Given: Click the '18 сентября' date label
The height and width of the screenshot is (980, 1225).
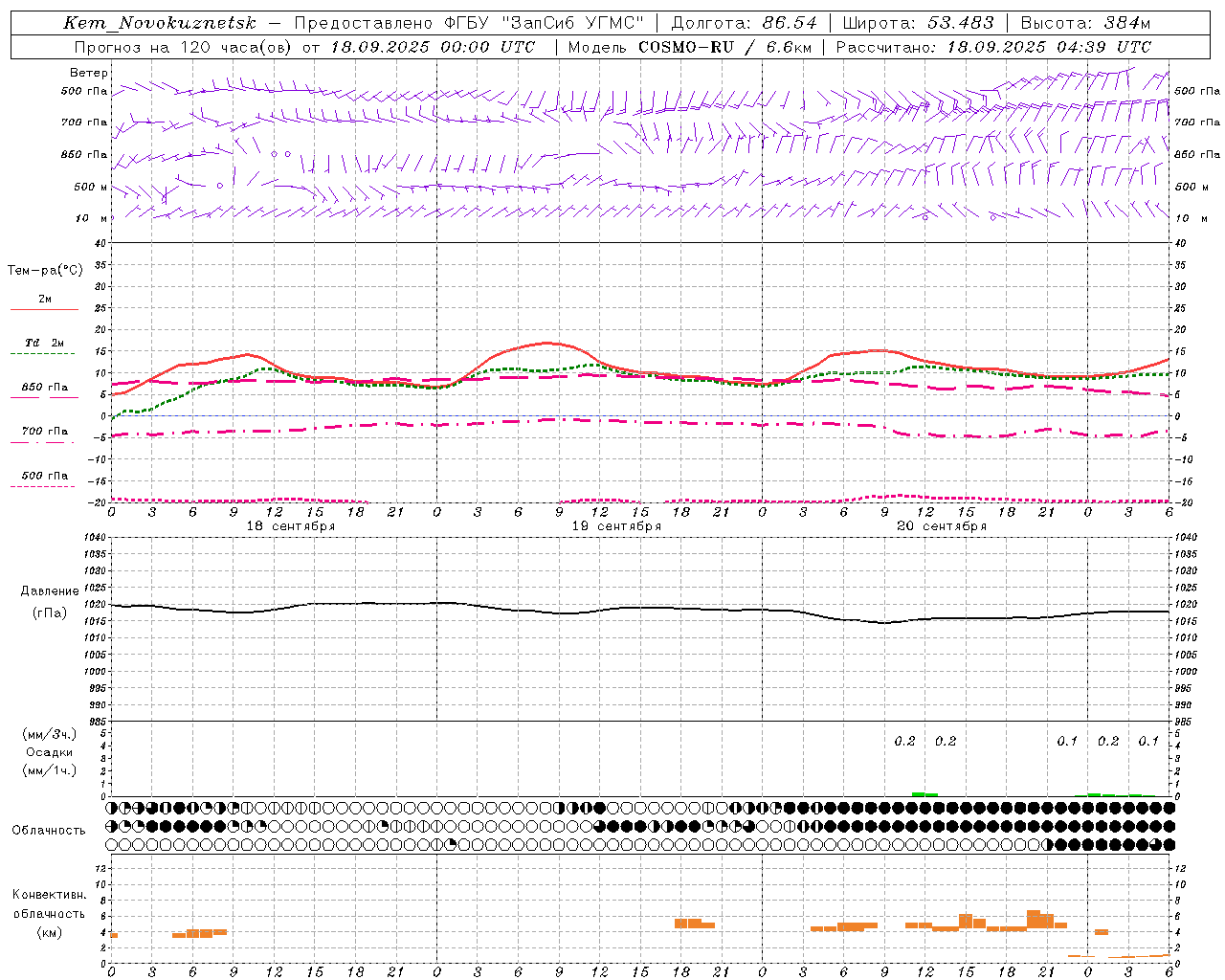Looking at the screenshot, I should (x=291, y=526).
